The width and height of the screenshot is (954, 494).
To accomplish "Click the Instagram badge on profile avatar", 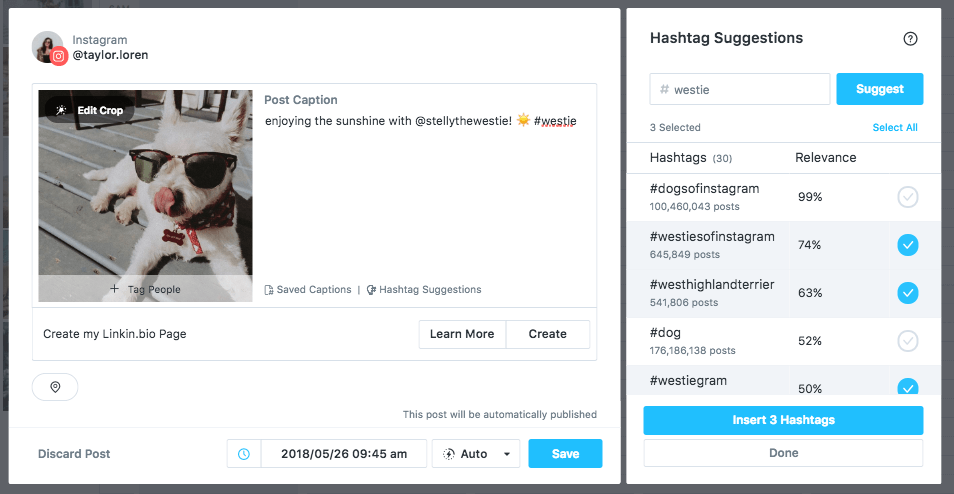I will [59, 56].
